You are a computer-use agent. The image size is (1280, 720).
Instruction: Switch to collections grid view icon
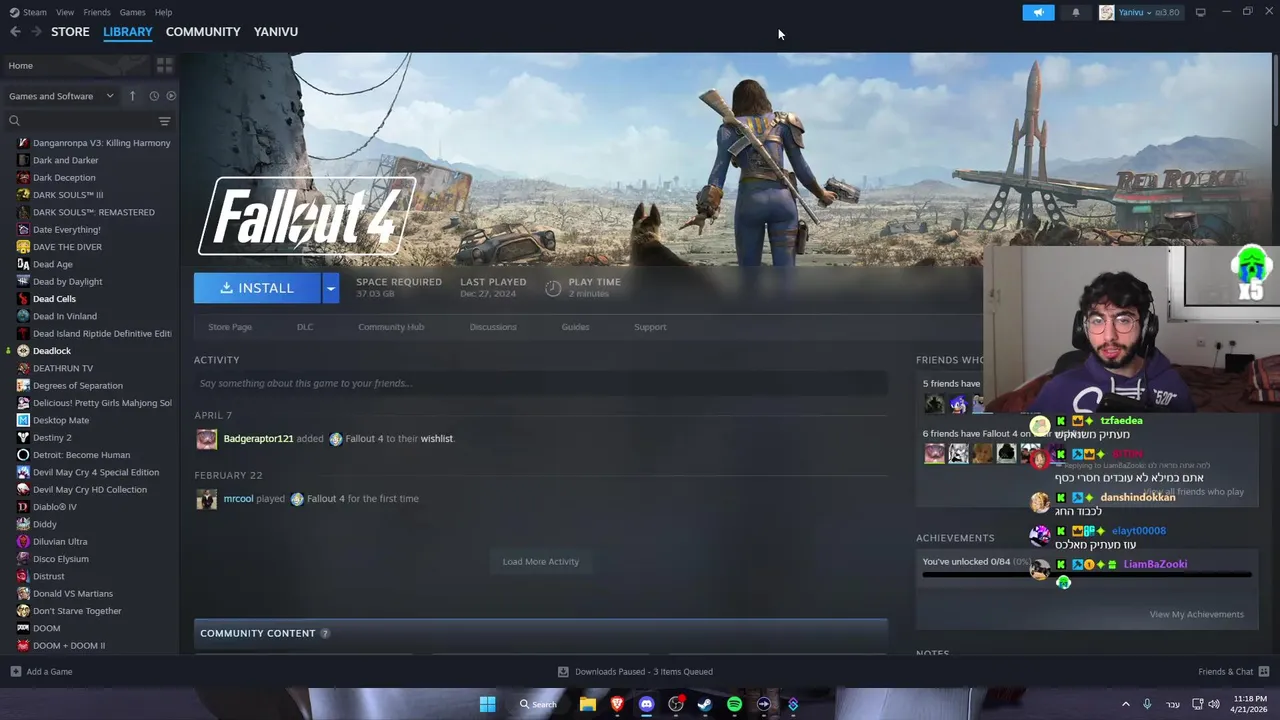[x=164, y=66]
